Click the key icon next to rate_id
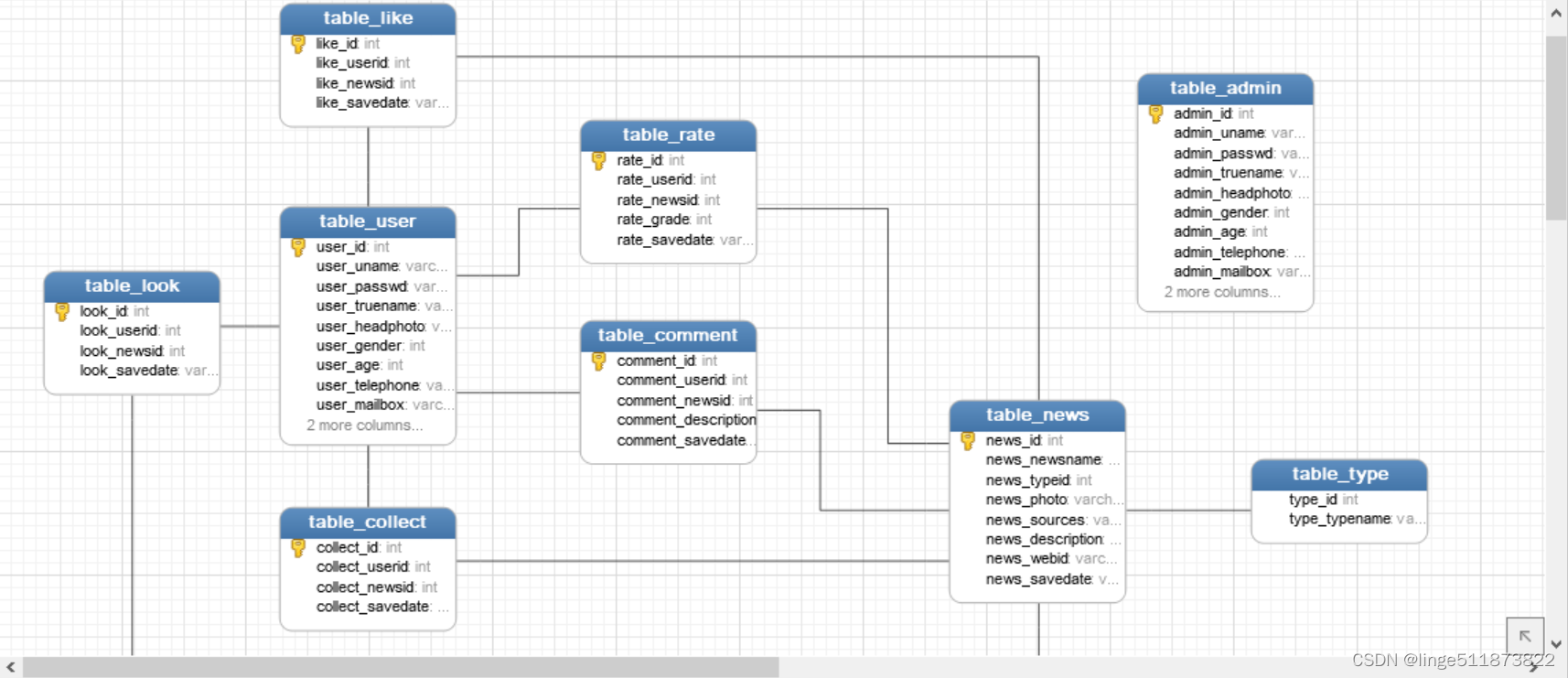 click(599, 161)
